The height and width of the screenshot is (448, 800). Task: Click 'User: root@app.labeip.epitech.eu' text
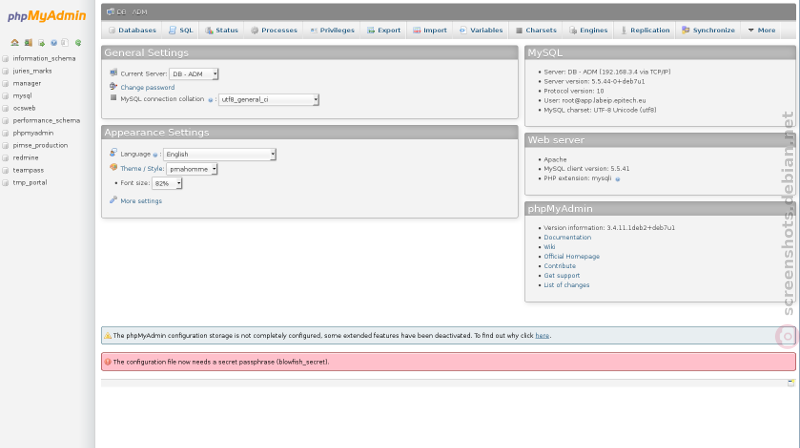[x=594, y=101]
